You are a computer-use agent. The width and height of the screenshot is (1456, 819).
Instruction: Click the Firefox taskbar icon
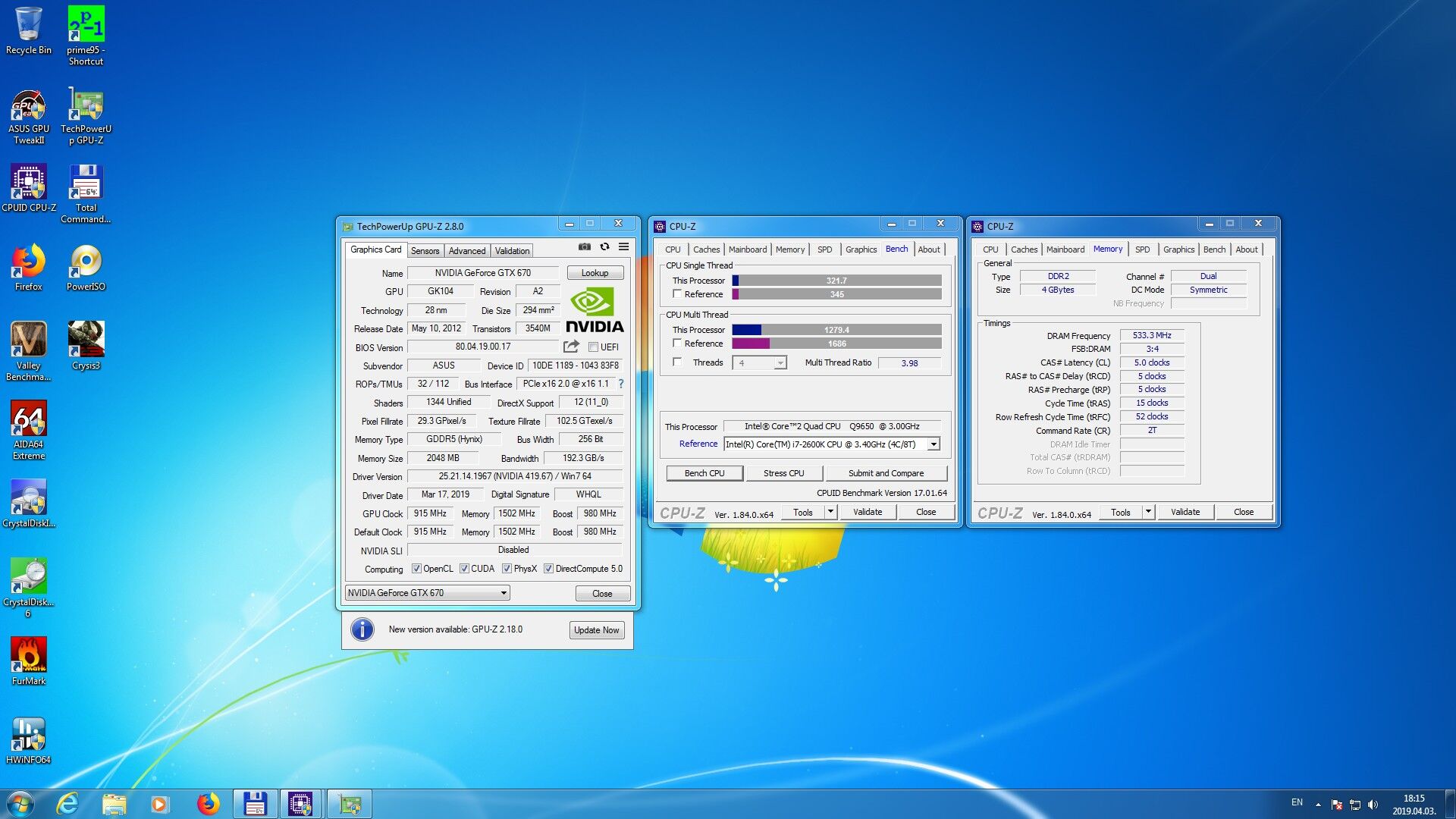[x=208, y=804]
